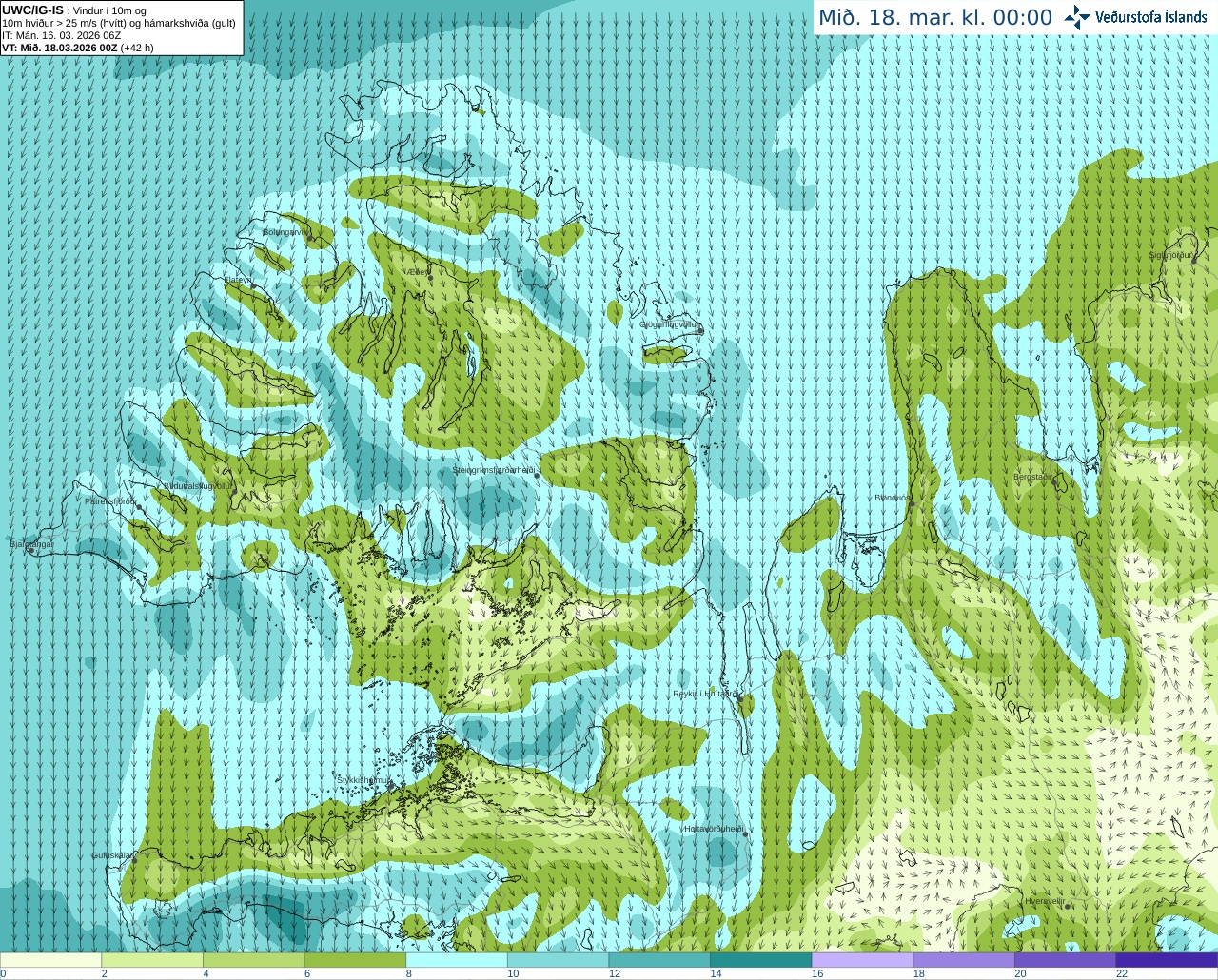Click the Bjargtangar station label
The height and width of the screenshot is (980, 1218).
(31, 544)
